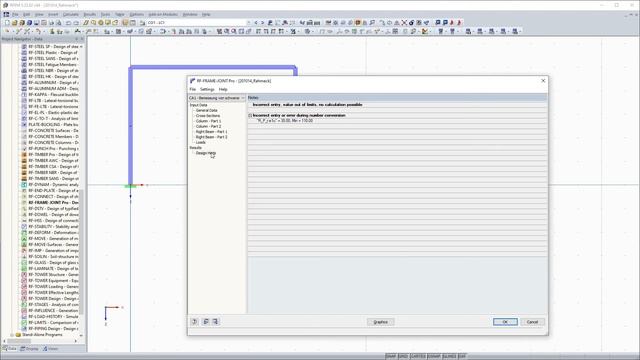Select Loads in dialog tree
The height and width of the screenshot is (360, 640).
(200, 142)
